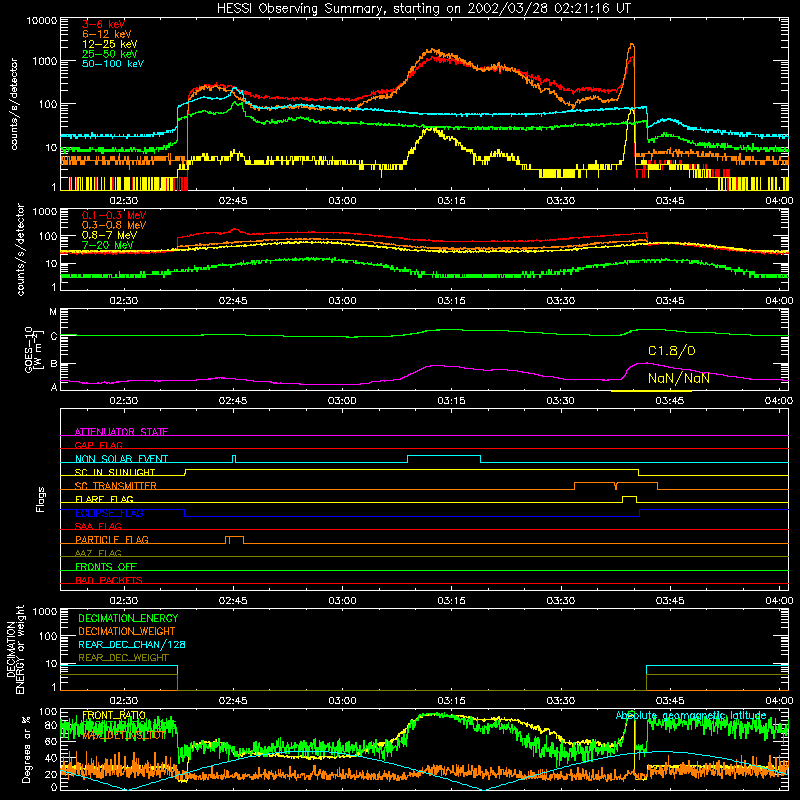The width and height of the screenshot is (800, 800).
Task: Click the REAR_DEC_CHAN/128 legend label
Action: [x=132, y=645]
